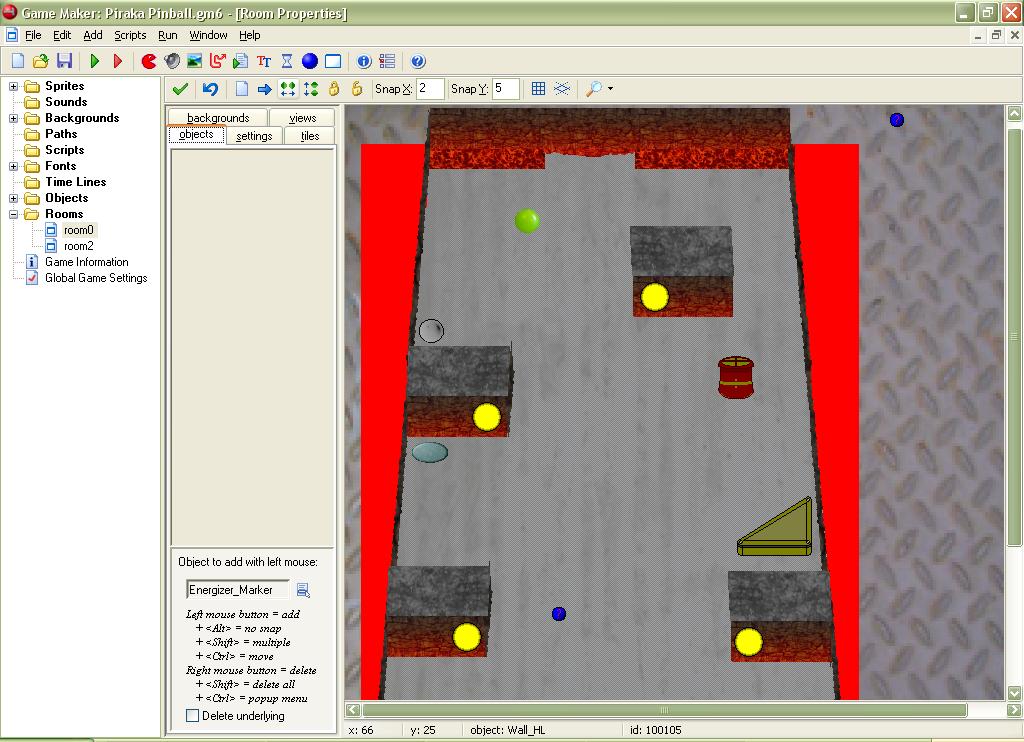The width and height of the screenshot is (1024, 742).
Task: Open the Edit menu
Action: (62, 35)
